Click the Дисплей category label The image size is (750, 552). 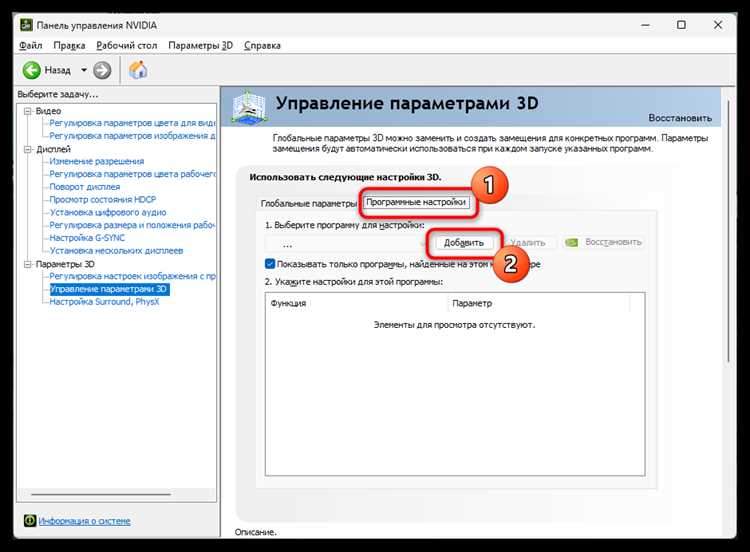(x=53, y=149)
